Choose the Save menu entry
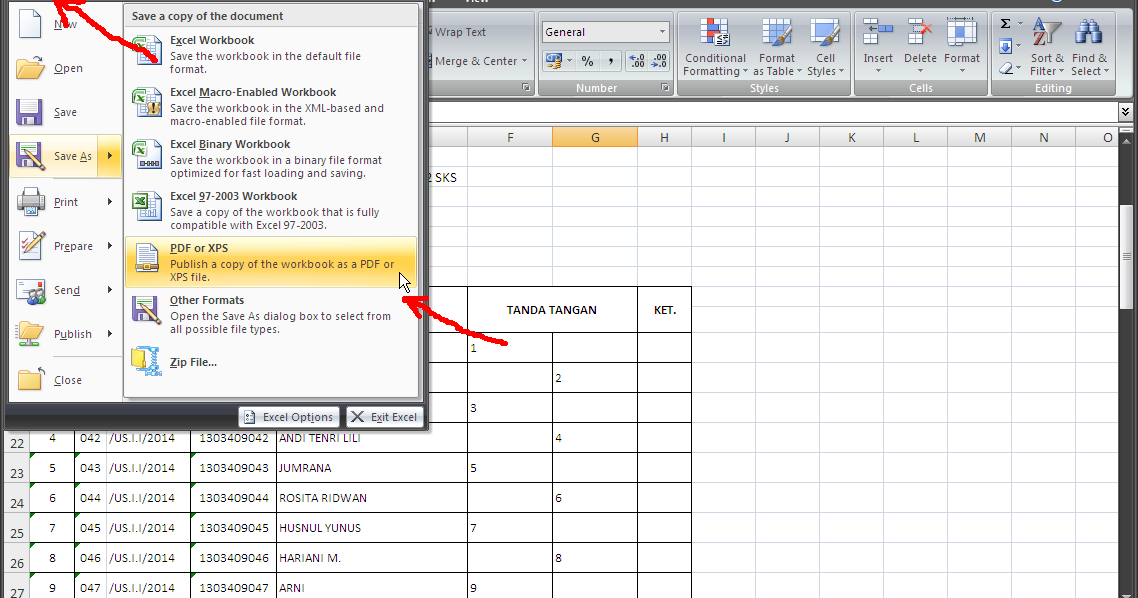Viewport: 1138px width, 598px height. tap(65, 112)
